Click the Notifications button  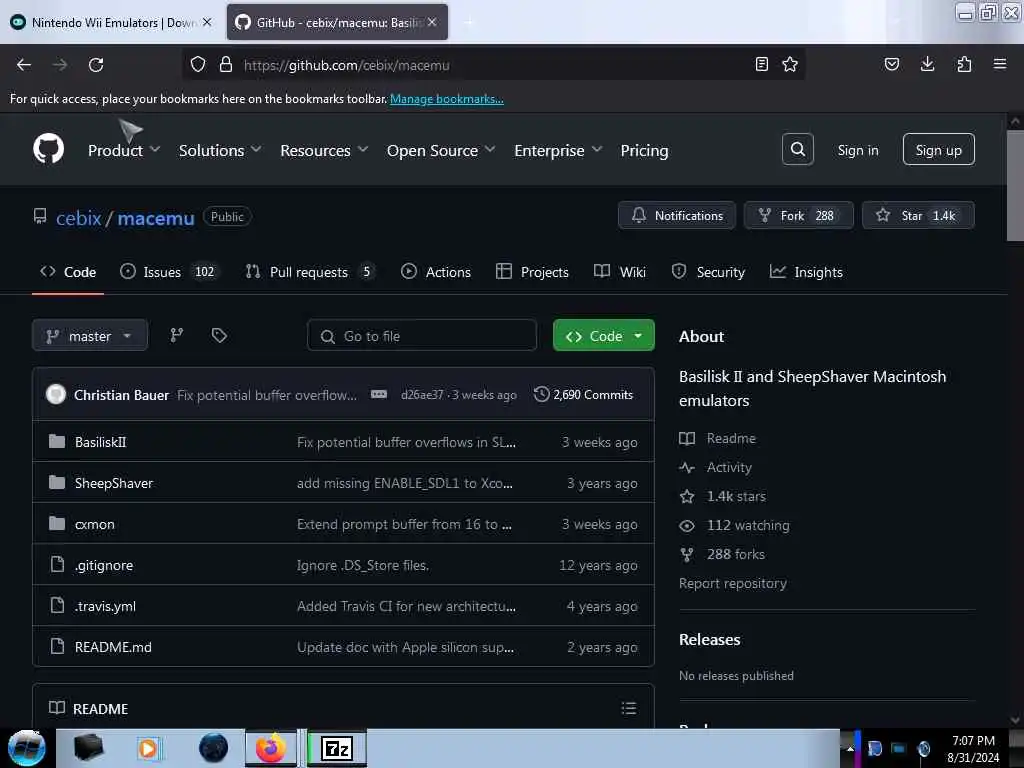coord(677,215)
